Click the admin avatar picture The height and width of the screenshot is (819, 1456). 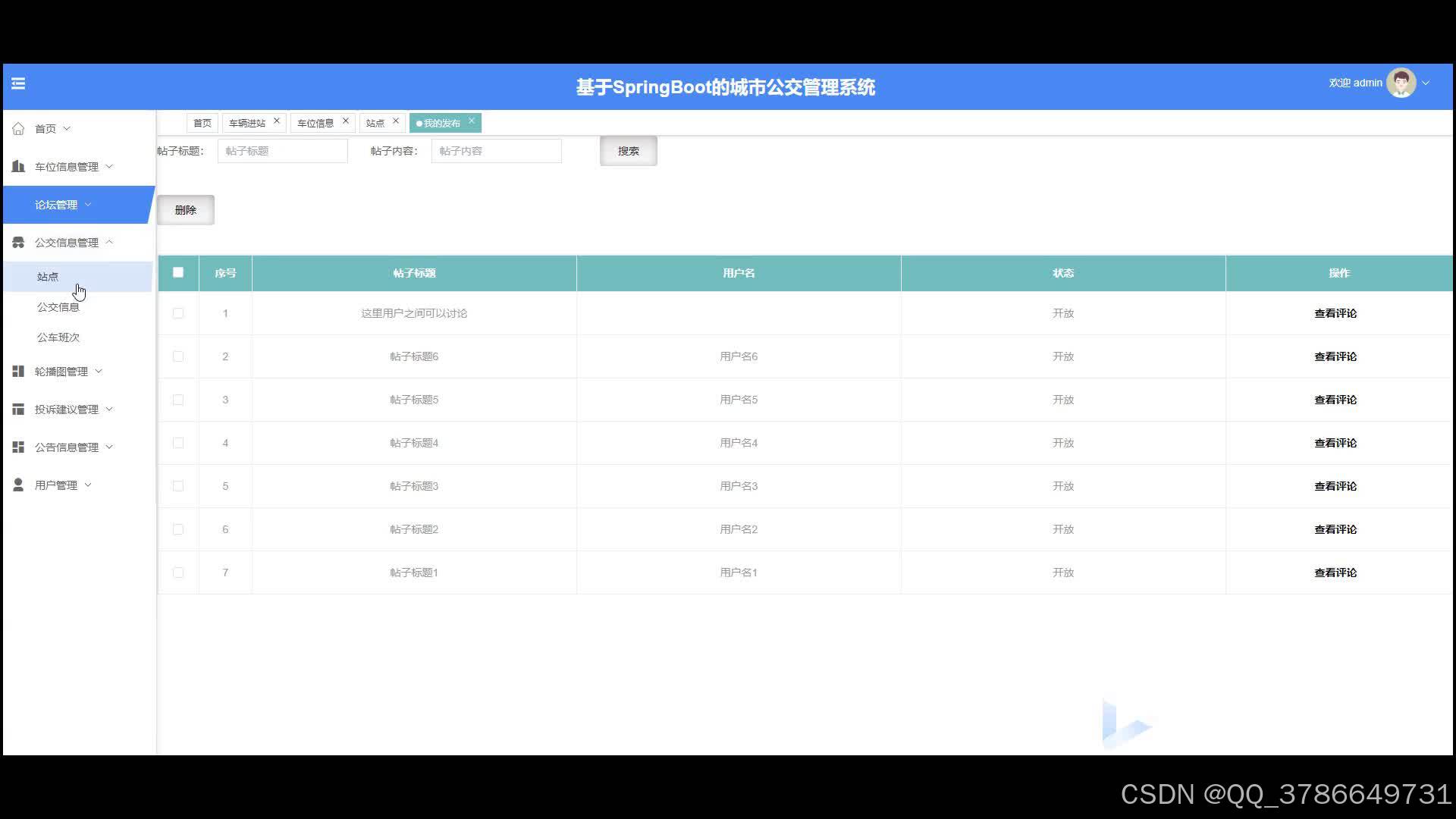[x=1401, y=83]
